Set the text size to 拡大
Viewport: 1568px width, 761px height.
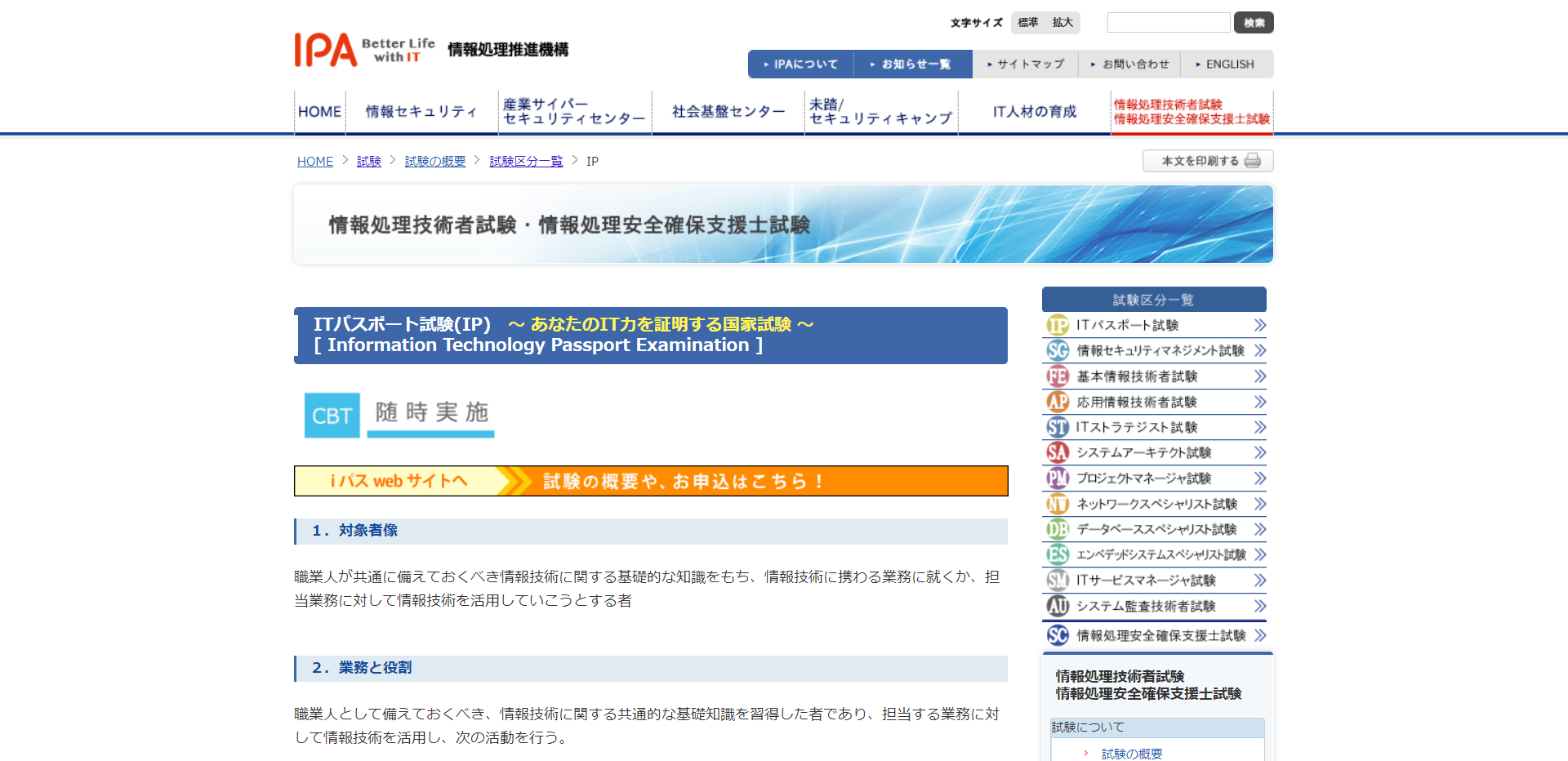point(1062,23)
